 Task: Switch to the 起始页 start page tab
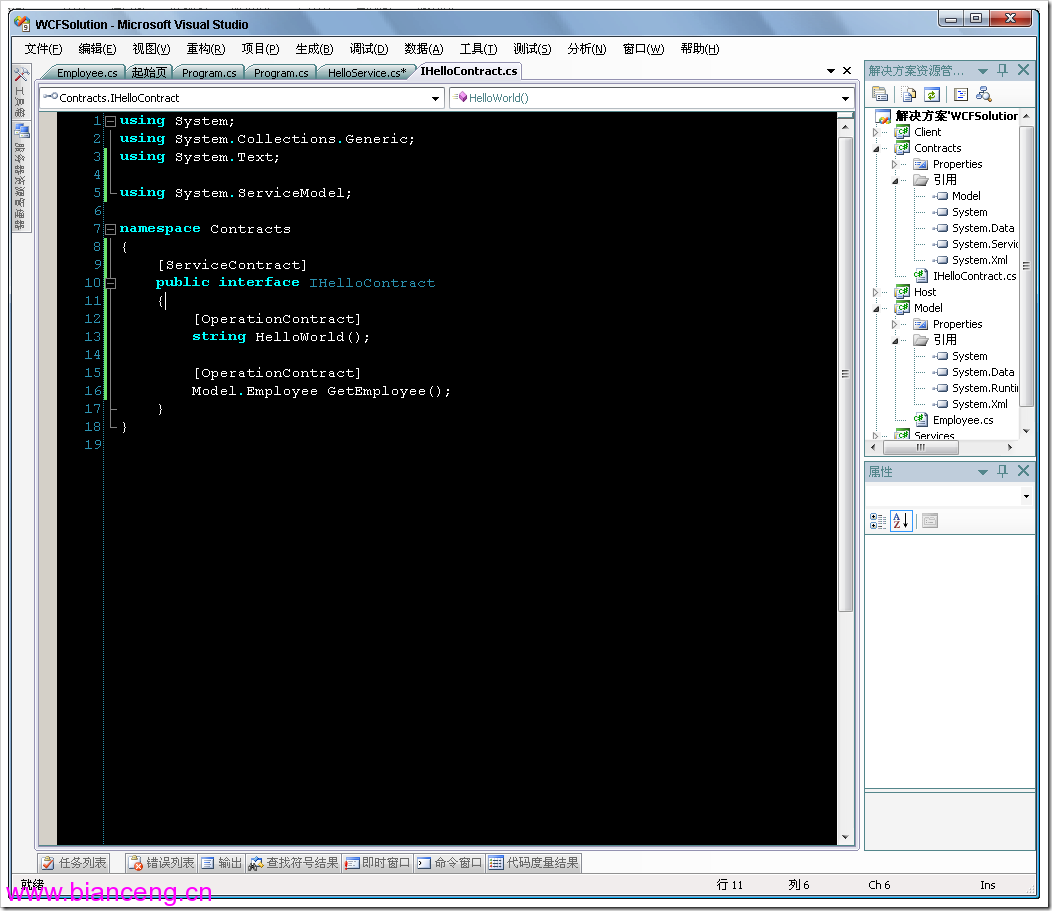tap(149, 72)
